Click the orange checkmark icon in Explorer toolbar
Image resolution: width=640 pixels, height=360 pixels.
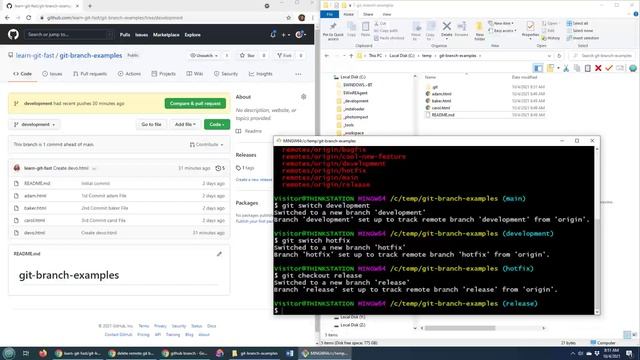[x=609, y=68]
